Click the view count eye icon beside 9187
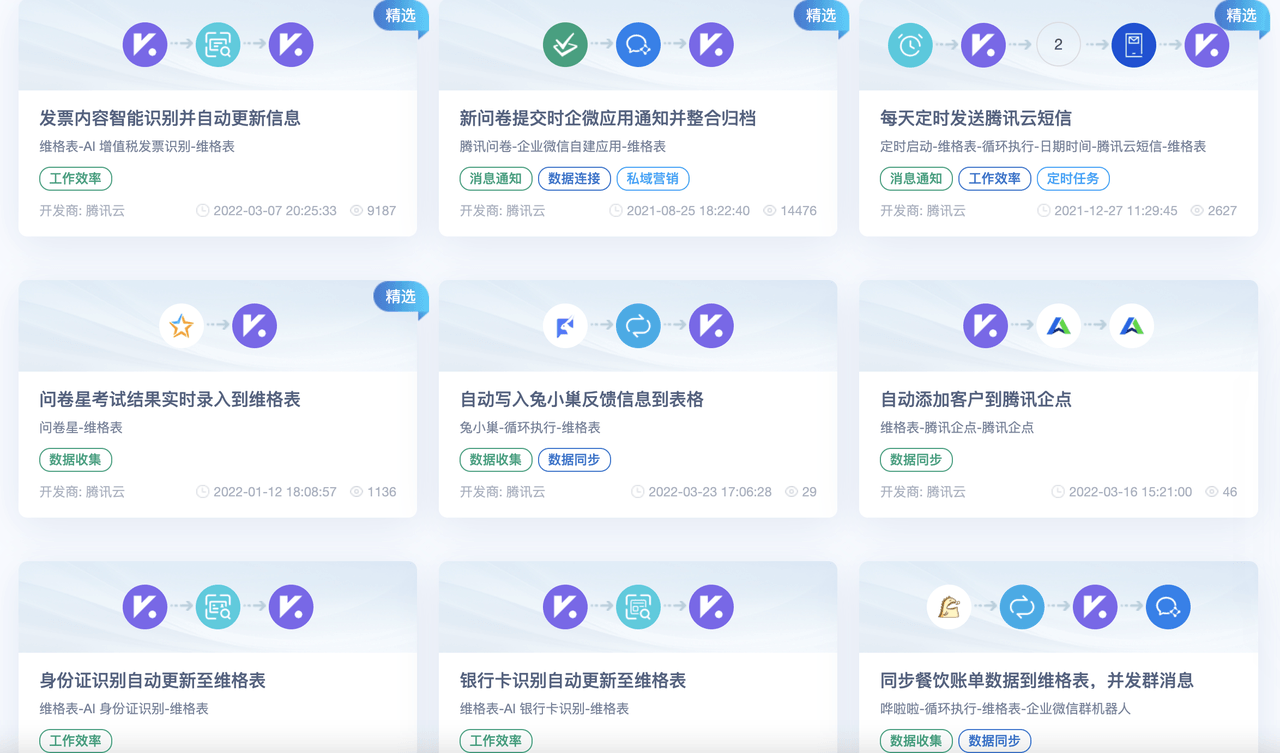This screenshot has height=753, width=1280. [x=356, y=211]
